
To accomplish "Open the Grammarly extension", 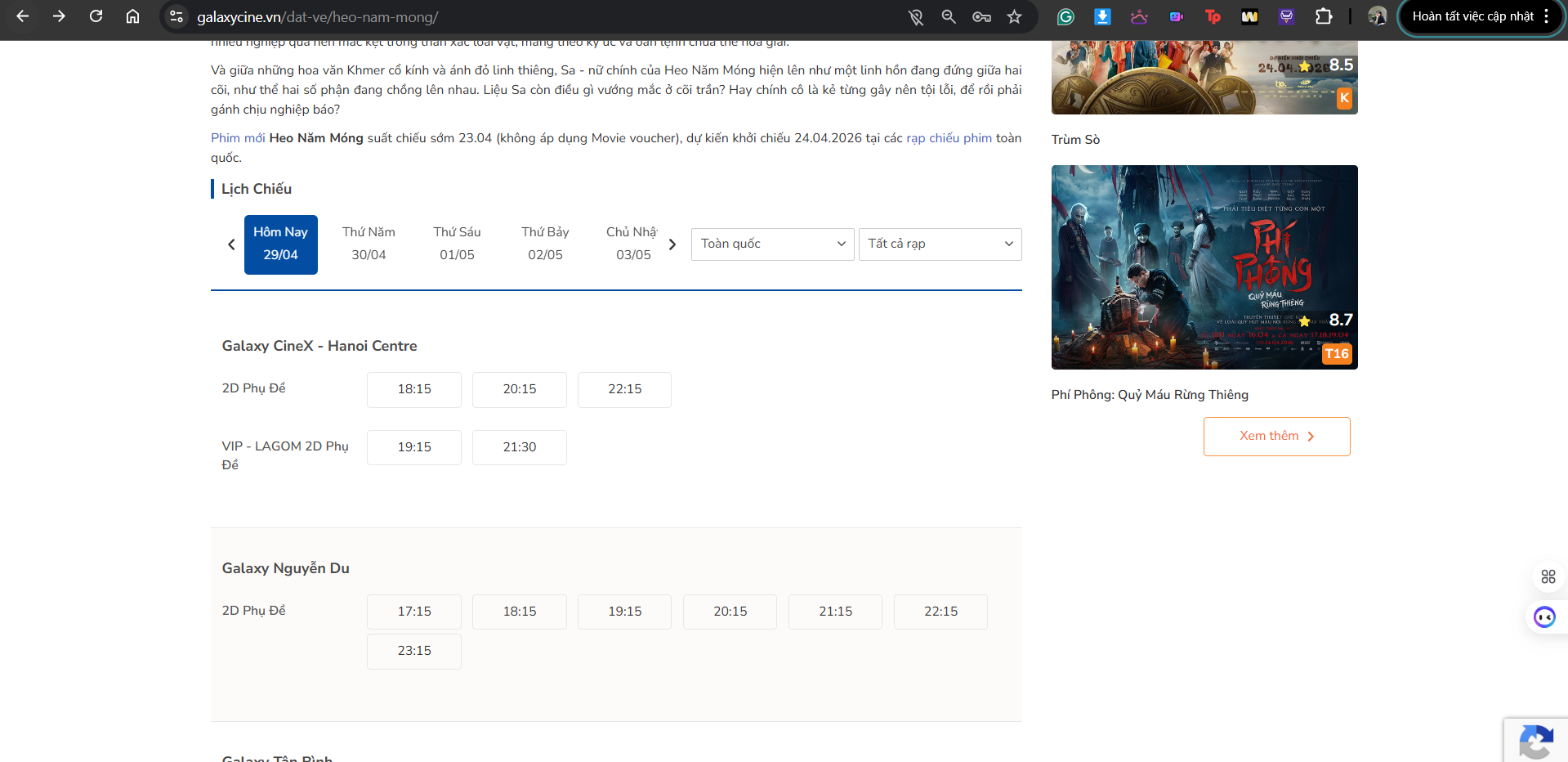I will [1065, 16].
